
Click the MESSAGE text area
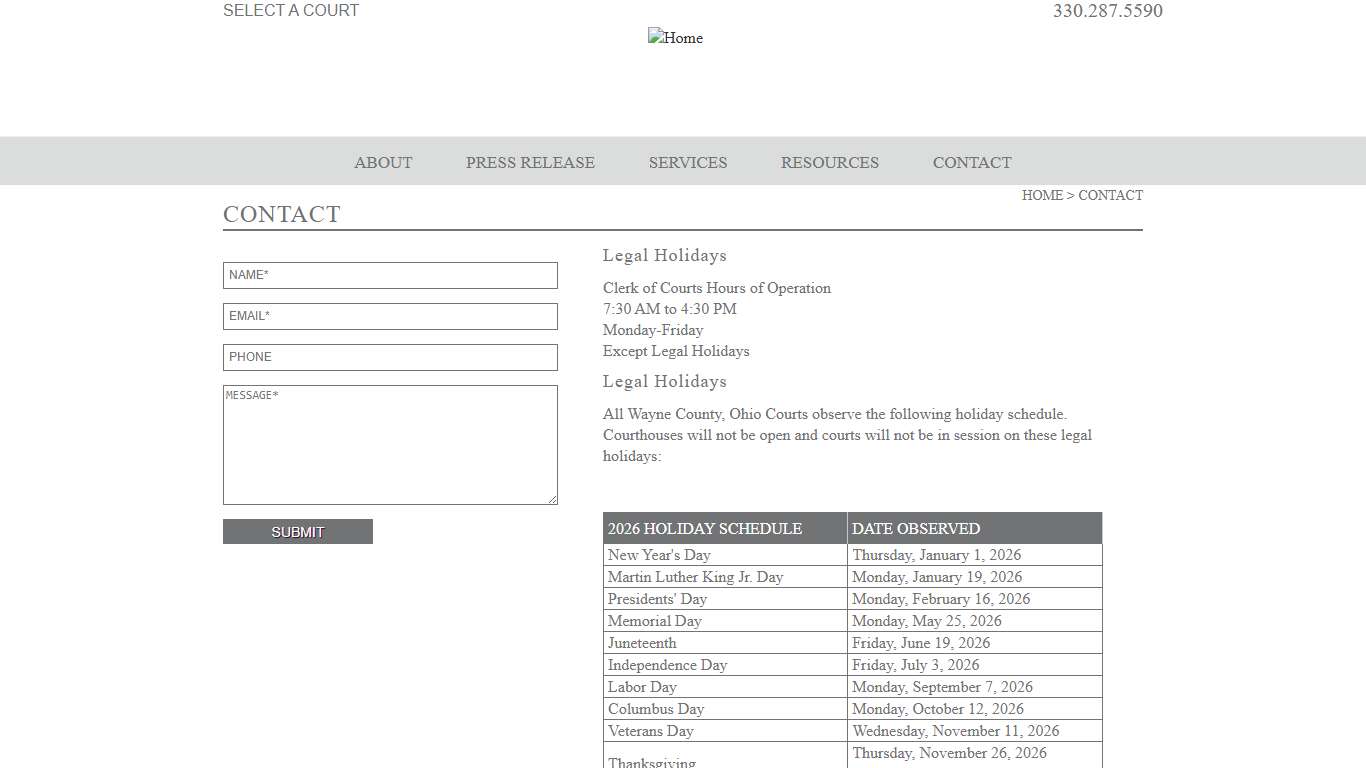click(390, 445)
